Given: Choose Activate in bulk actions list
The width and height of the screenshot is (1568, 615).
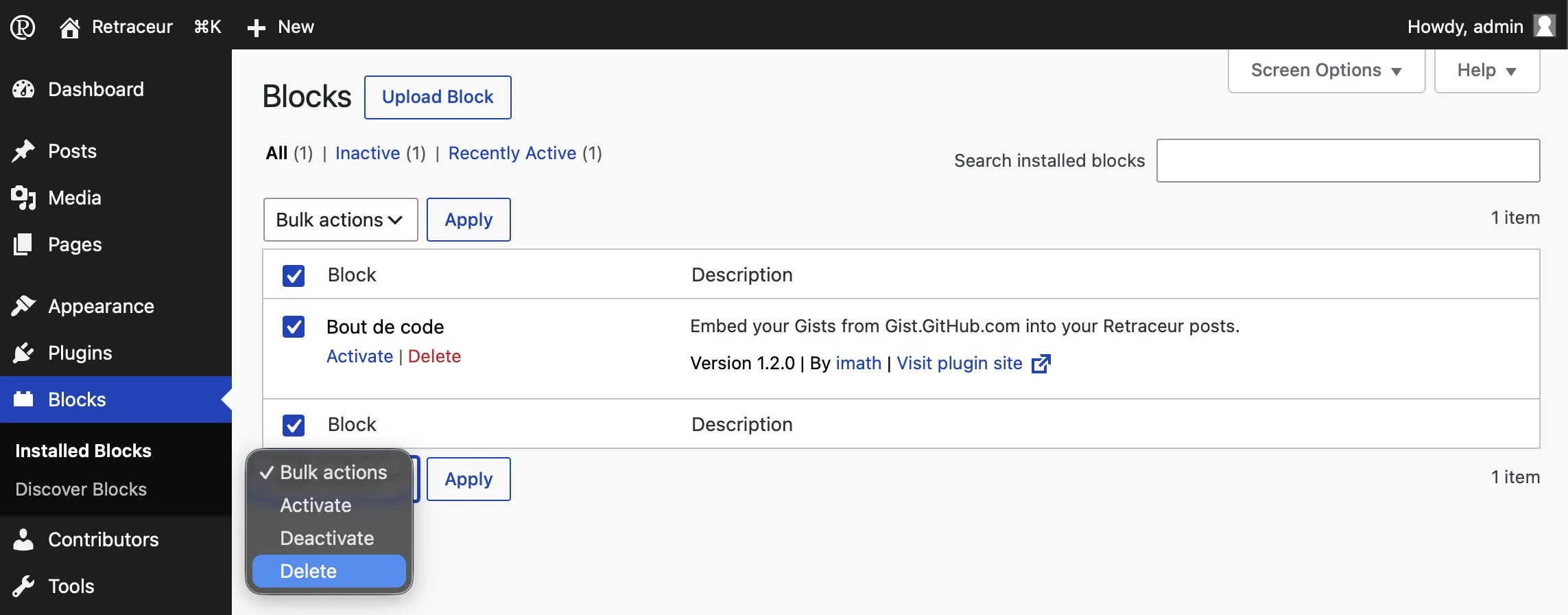Looking at the screenshot, I should pos(329,505).
